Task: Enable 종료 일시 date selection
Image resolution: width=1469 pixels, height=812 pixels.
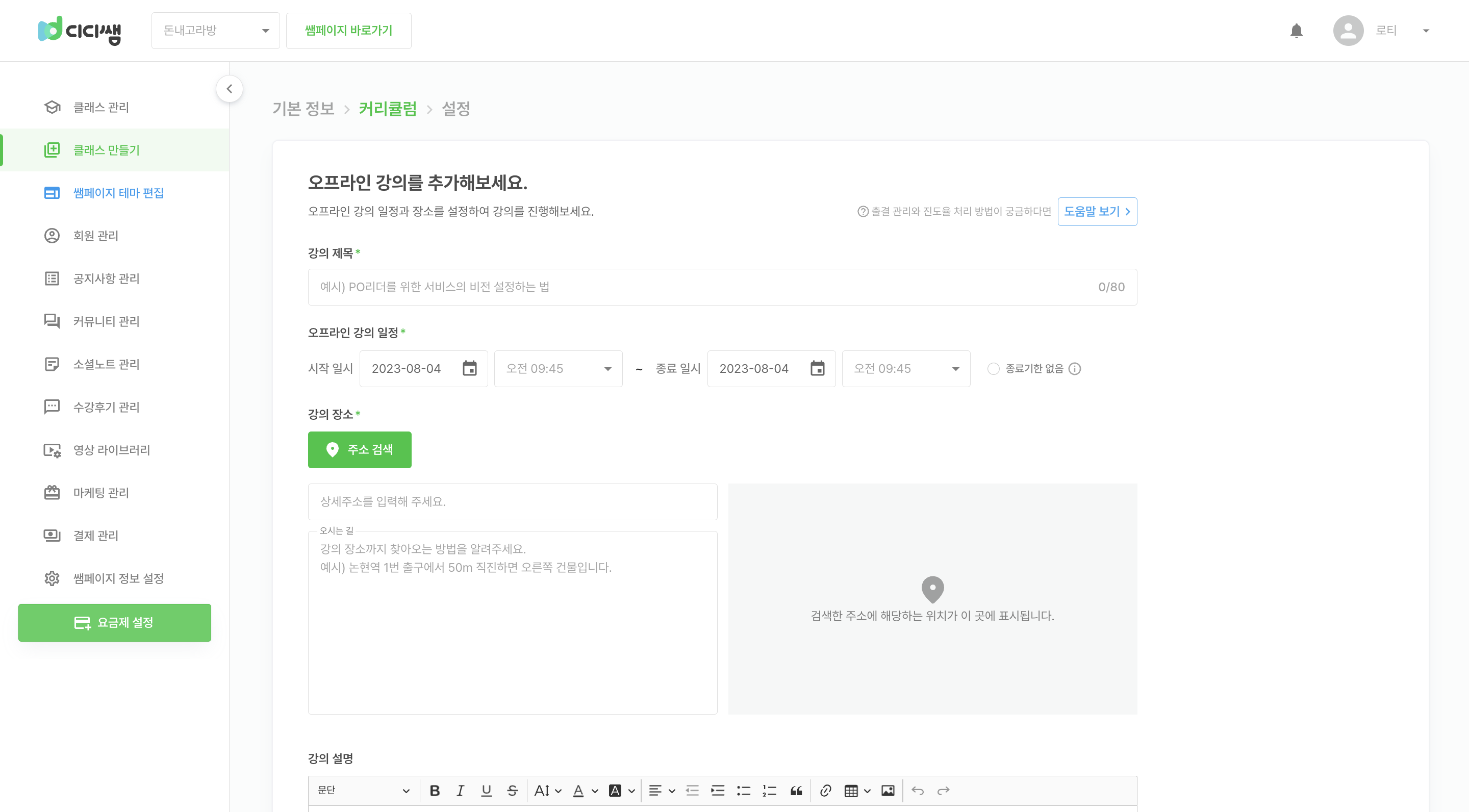Action: pos(817,369)
